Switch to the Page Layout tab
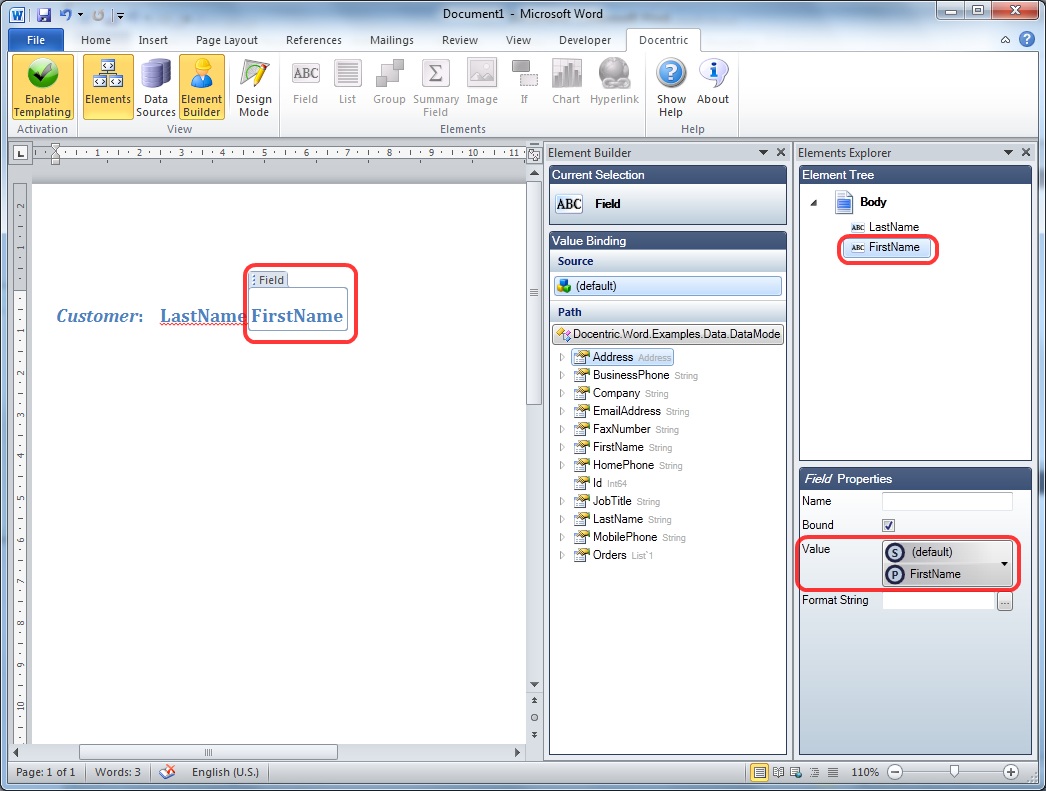 pyautogui.click(x=227, y=40)
